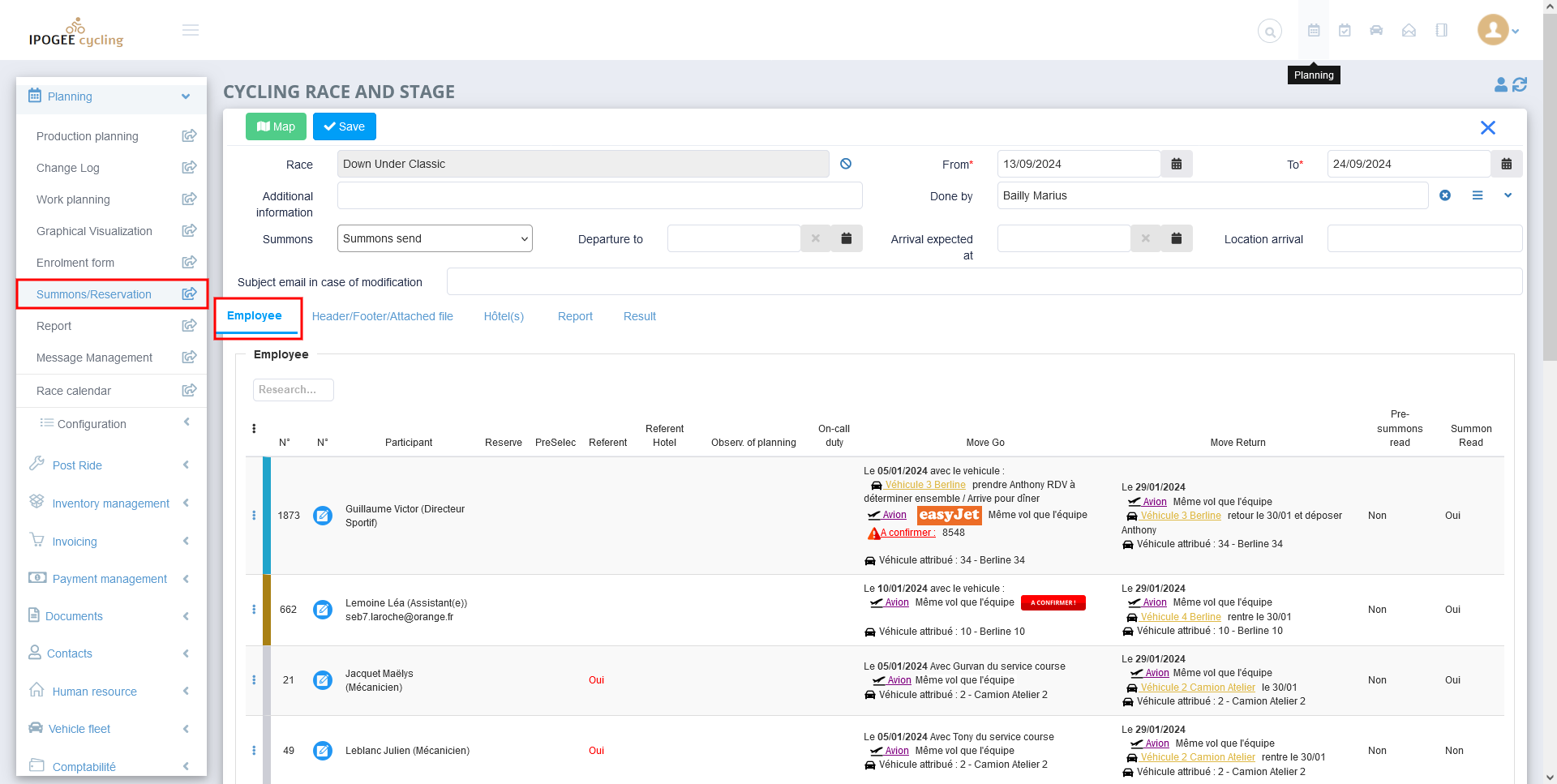Viewport: 1557px width, 784px height.
Task: Switch to the Hôtel(s) tab
Action: click(x=504, y=316)
